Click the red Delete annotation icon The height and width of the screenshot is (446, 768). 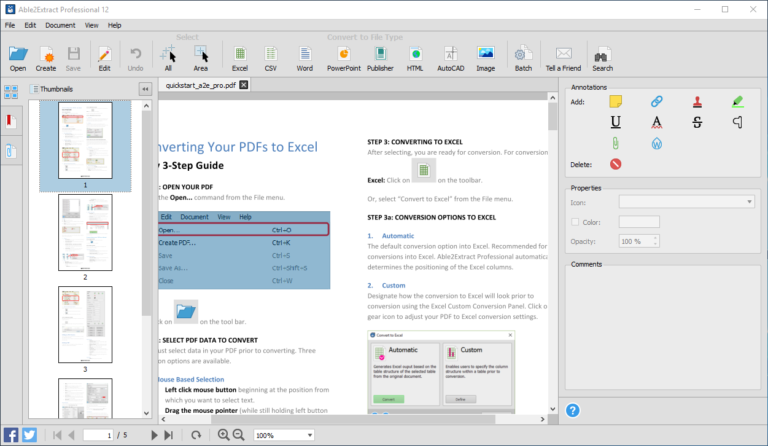pos(616,164)
